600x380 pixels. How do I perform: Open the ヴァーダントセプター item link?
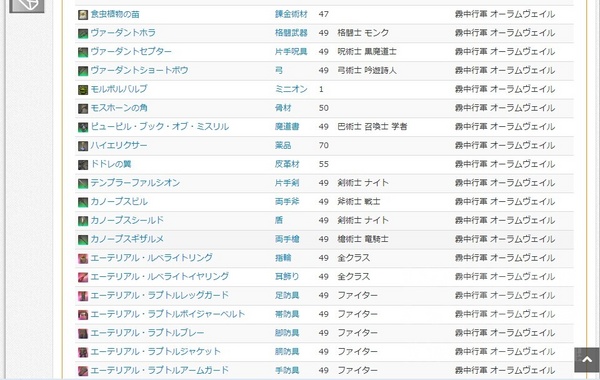click(131, 51)
